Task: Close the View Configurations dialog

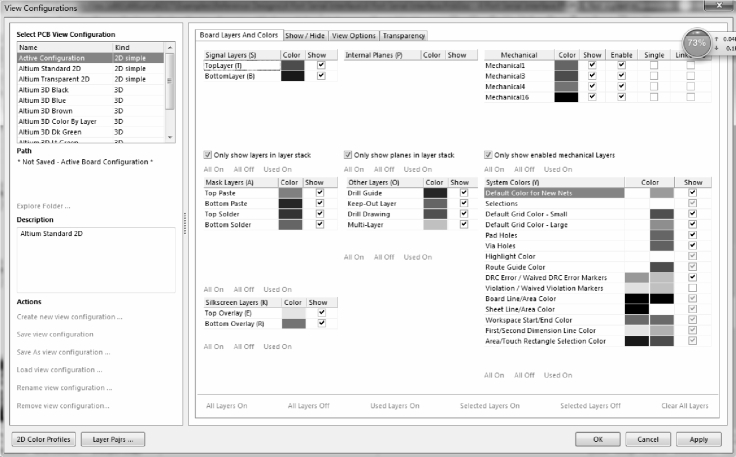Action: tap(719, 5)
